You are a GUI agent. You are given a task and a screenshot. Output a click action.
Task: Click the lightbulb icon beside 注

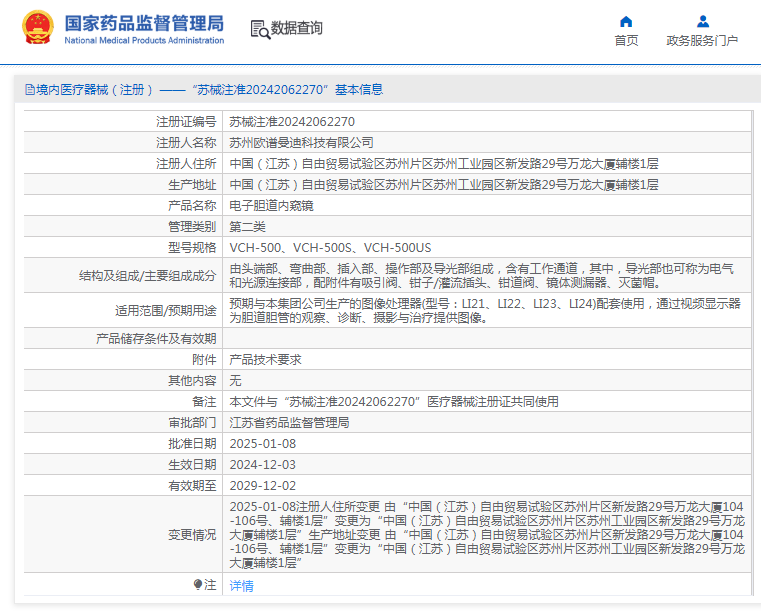pos(198,584)
